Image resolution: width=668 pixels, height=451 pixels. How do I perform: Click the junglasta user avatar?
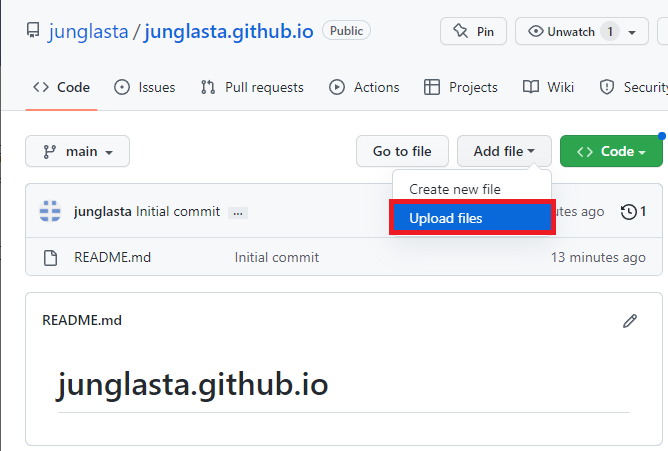coord(50,211)
